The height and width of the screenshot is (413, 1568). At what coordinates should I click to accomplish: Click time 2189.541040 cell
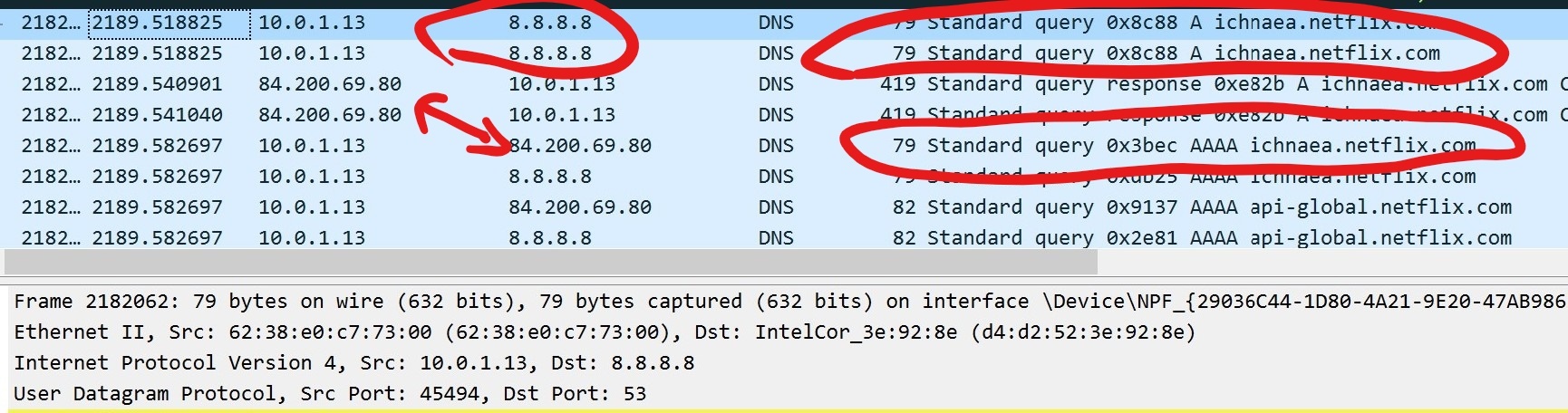[158, 115]
